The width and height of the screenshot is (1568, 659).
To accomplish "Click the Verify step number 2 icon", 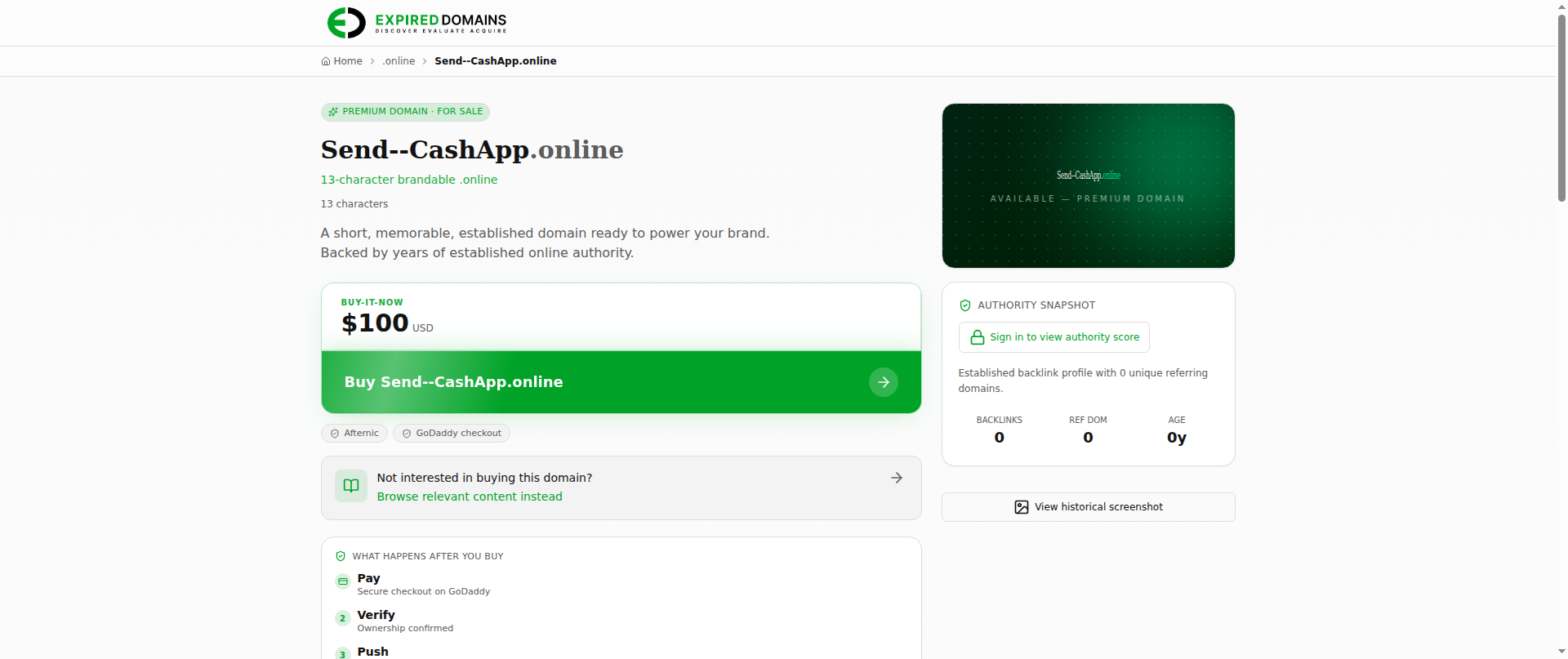I will [x=343, y=618].
